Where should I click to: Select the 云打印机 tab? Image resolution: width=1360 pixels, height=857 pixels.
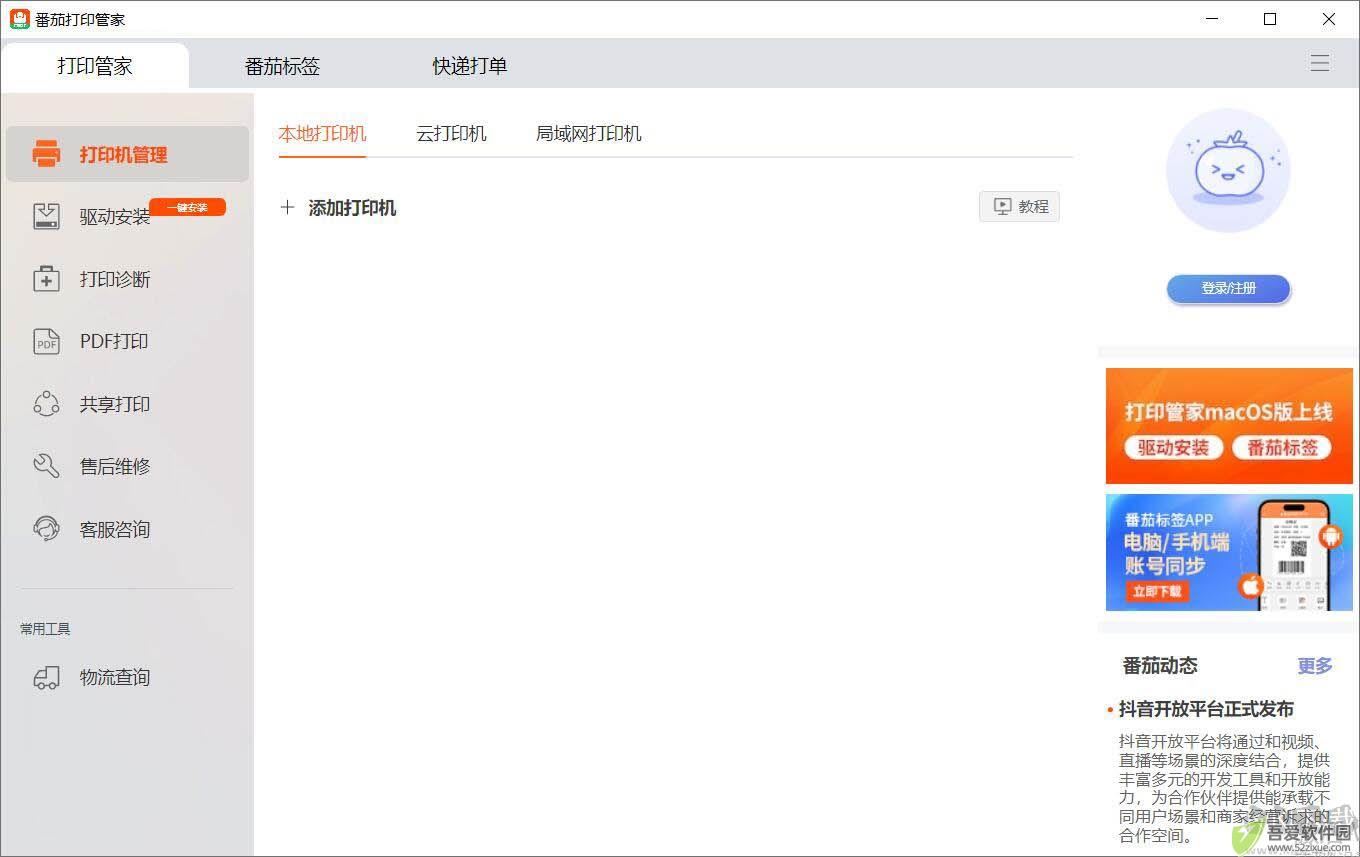coord(451,133)
